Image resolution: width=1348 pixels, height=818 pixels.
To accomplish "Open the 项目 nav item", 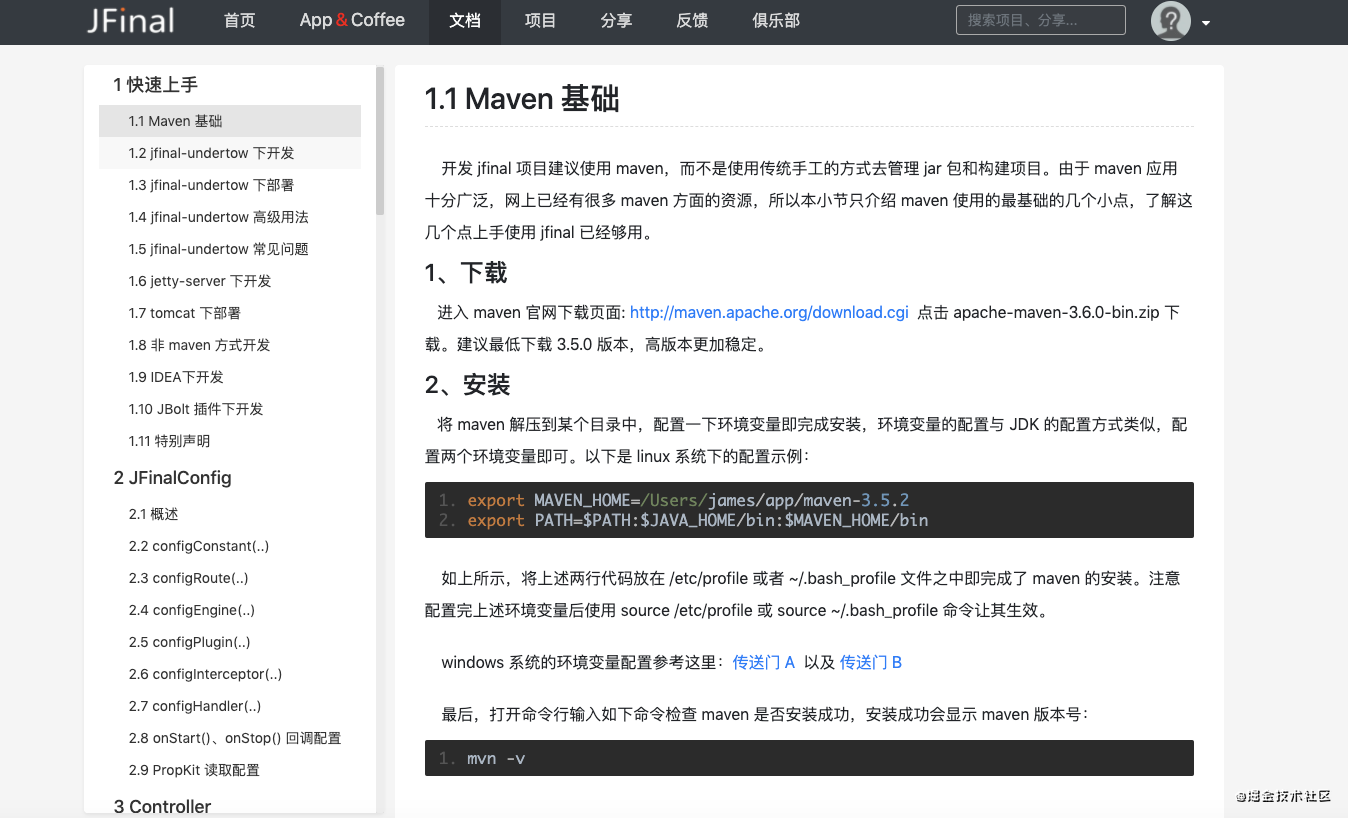I will point(541,21).
